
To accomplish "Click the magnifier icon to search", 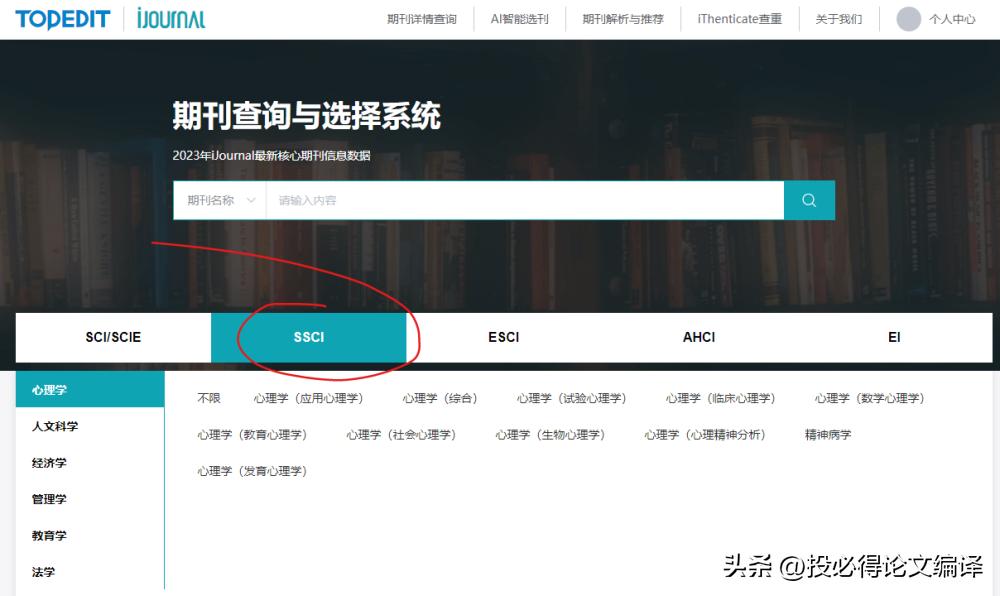I will 809,200.
